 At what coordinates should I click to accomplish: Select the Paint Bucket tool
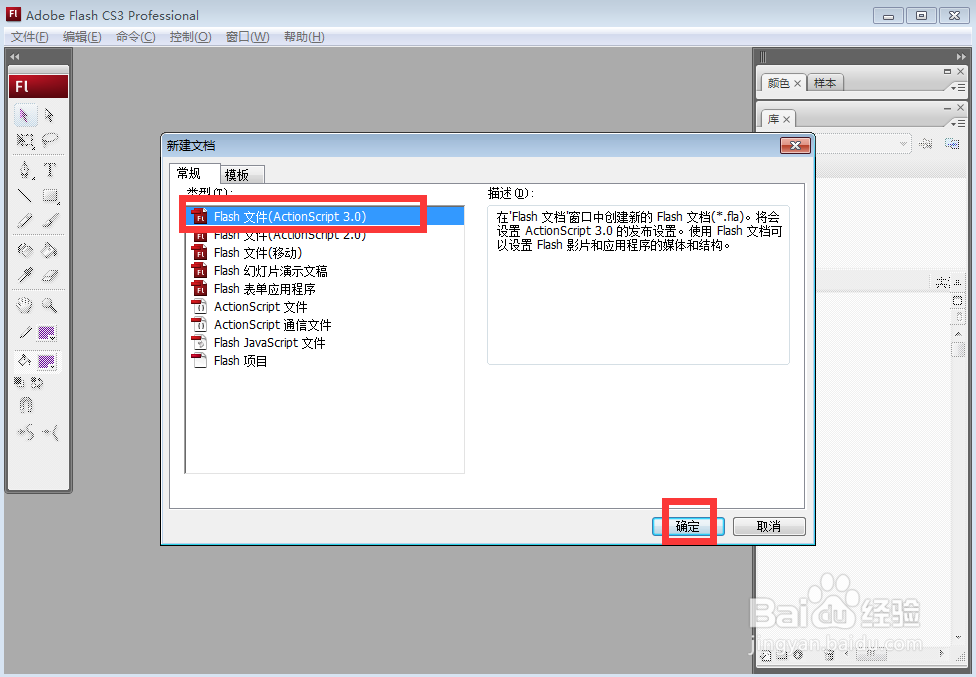coord(50,250)
